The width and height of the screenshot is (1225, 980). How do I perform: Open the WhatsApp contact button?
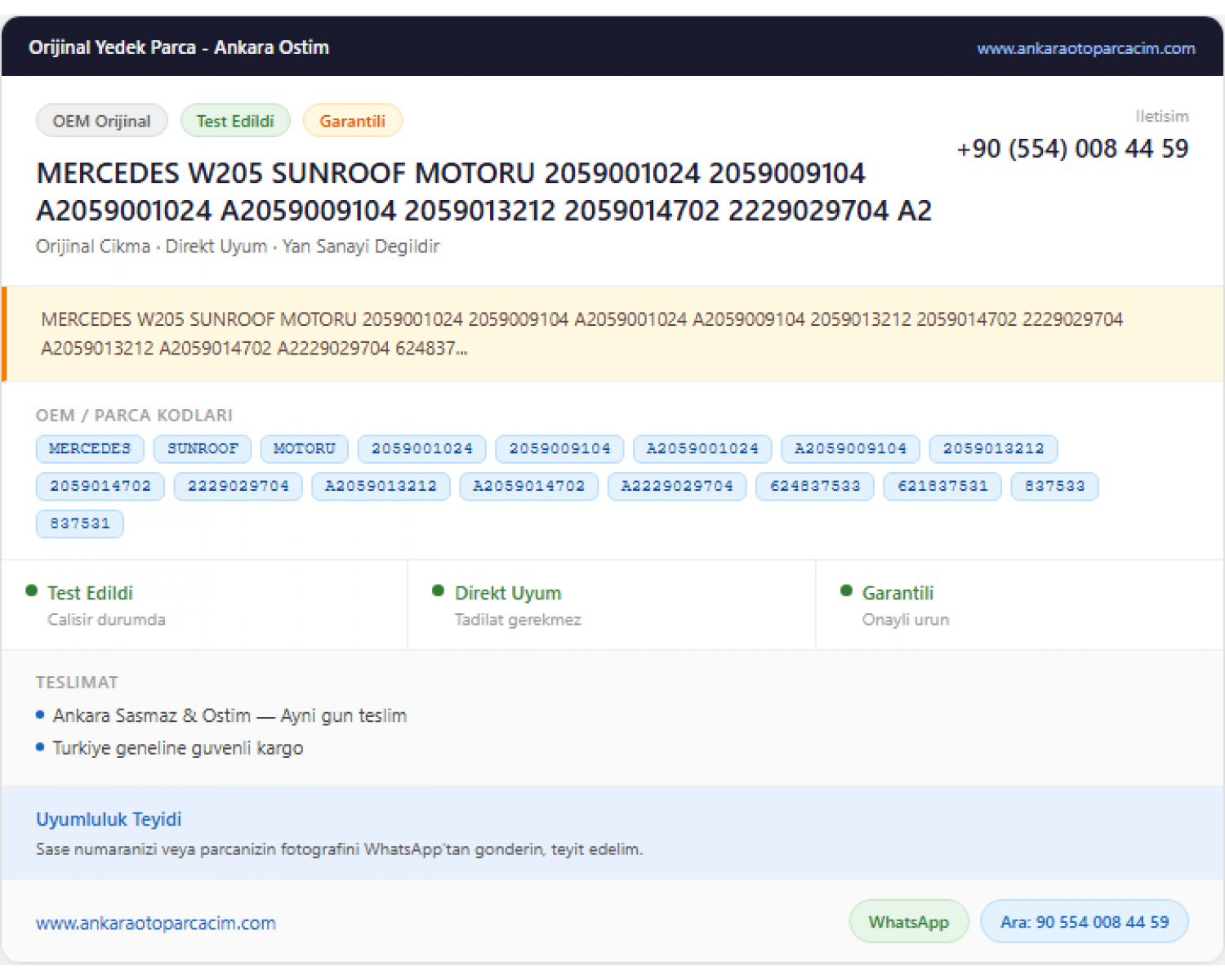[909, 921]
